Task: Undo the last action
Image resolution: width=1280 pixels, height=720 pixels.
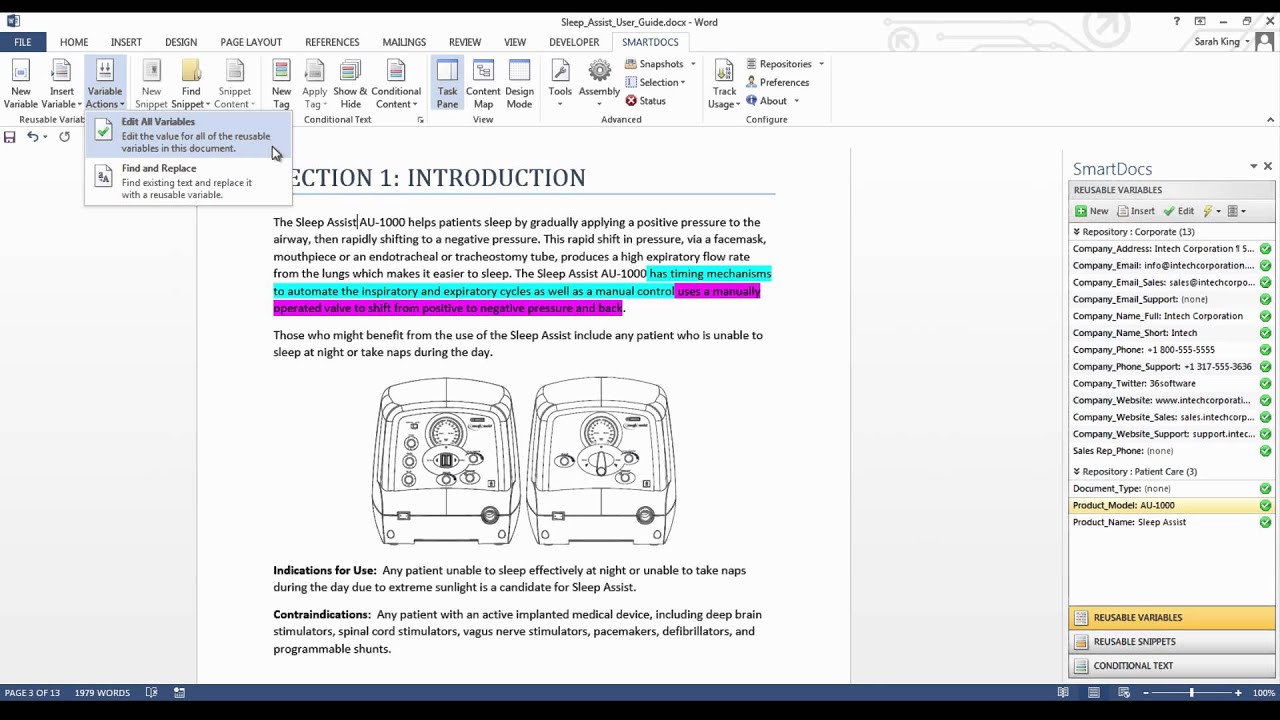Action: [x=32, y=137]
